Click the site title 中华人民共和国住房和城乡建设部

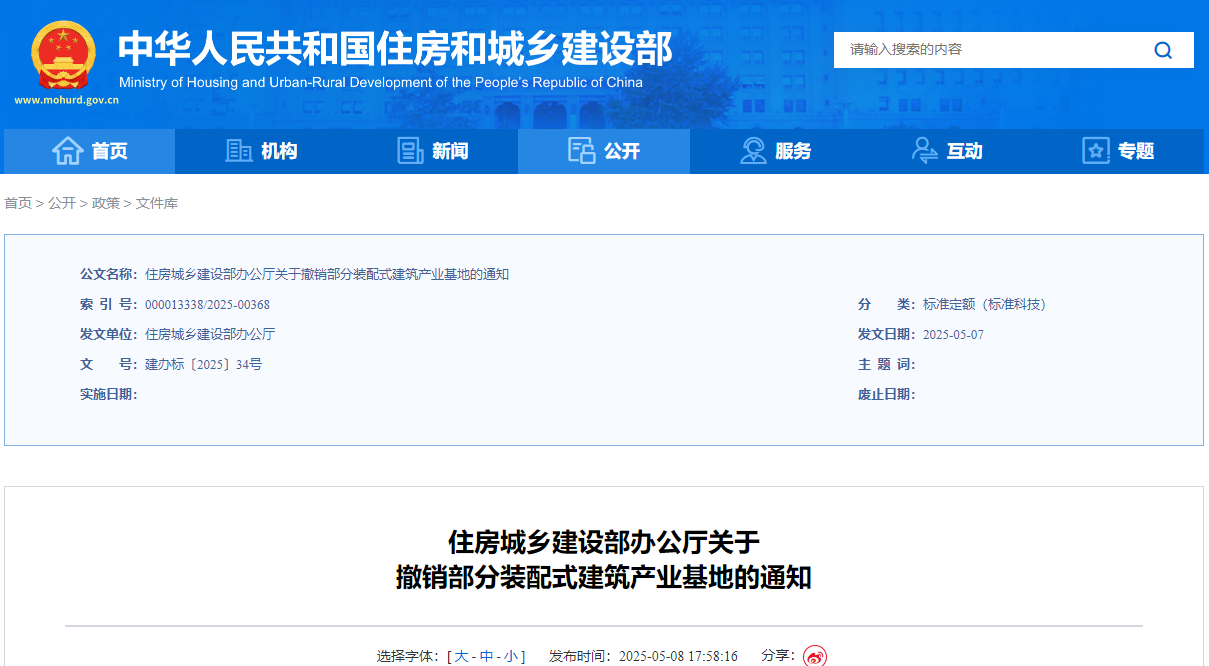(396, 47)
